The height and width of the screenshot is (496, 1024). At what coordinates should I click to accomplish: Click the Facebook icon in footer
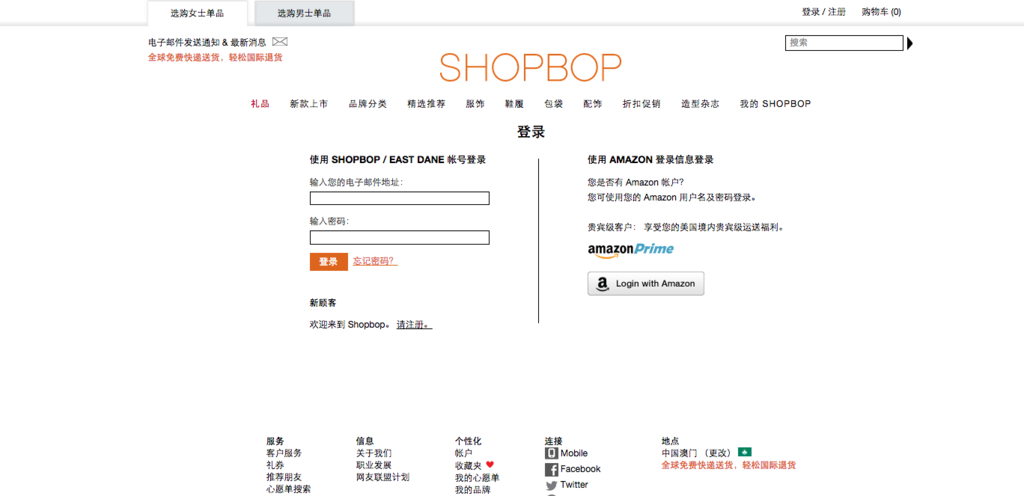551,469
